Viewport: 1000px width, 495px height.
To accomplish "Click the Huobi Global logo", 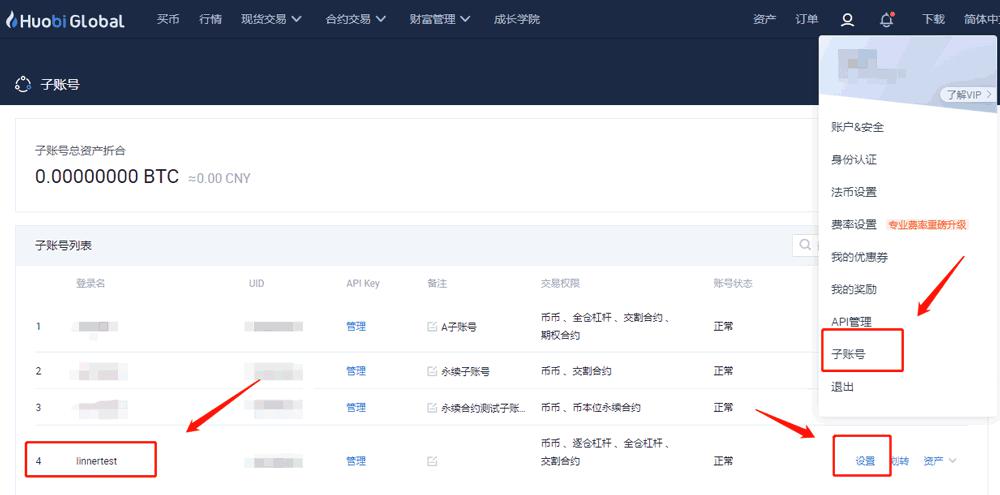I will 65,20.
